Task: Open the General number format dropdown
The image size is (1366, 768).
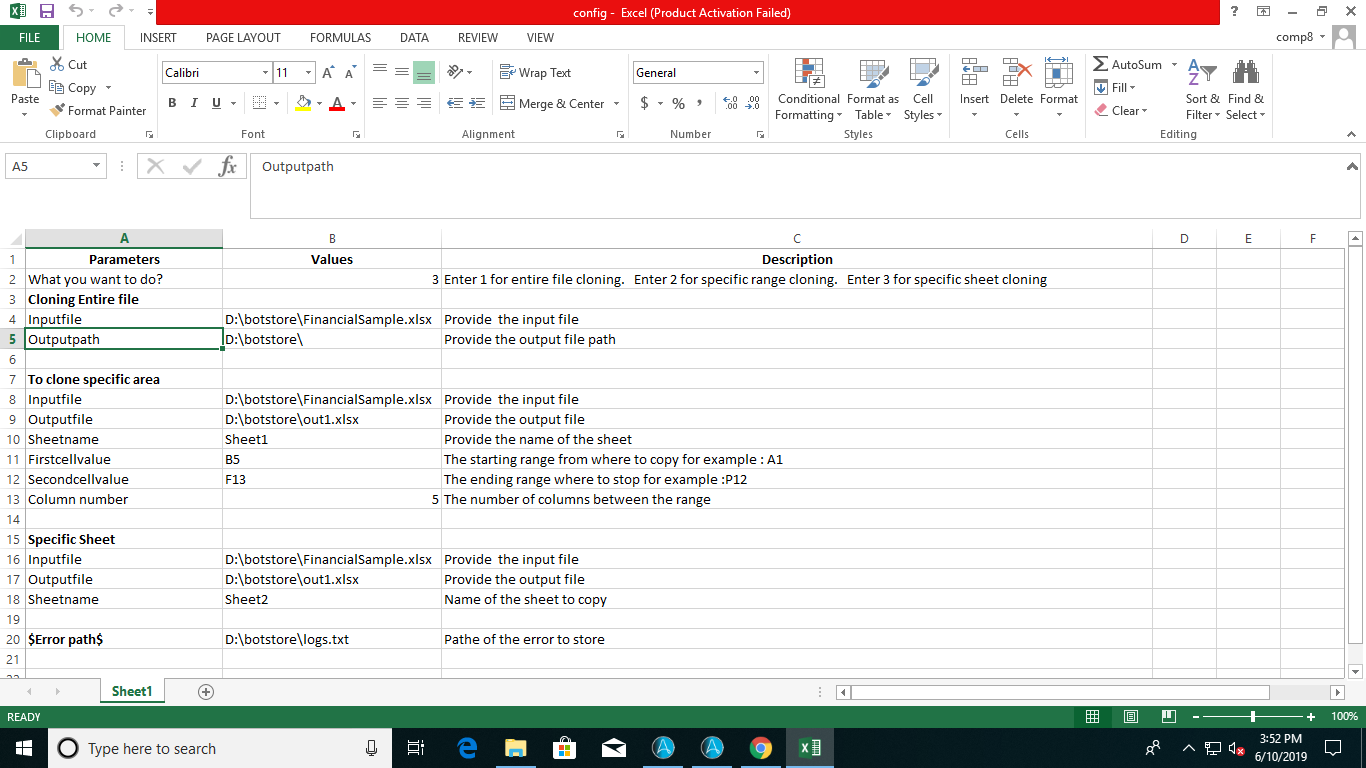Action: [756, 73]
